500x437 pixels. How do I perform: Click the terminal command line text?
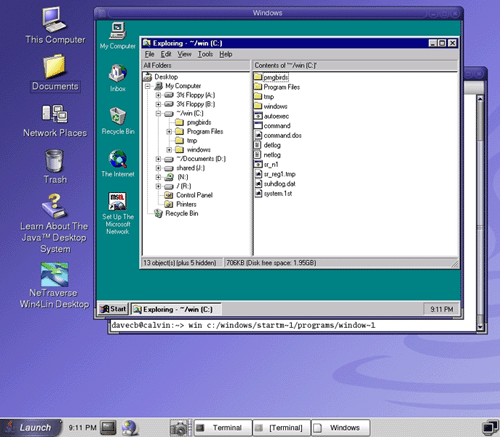243,325
